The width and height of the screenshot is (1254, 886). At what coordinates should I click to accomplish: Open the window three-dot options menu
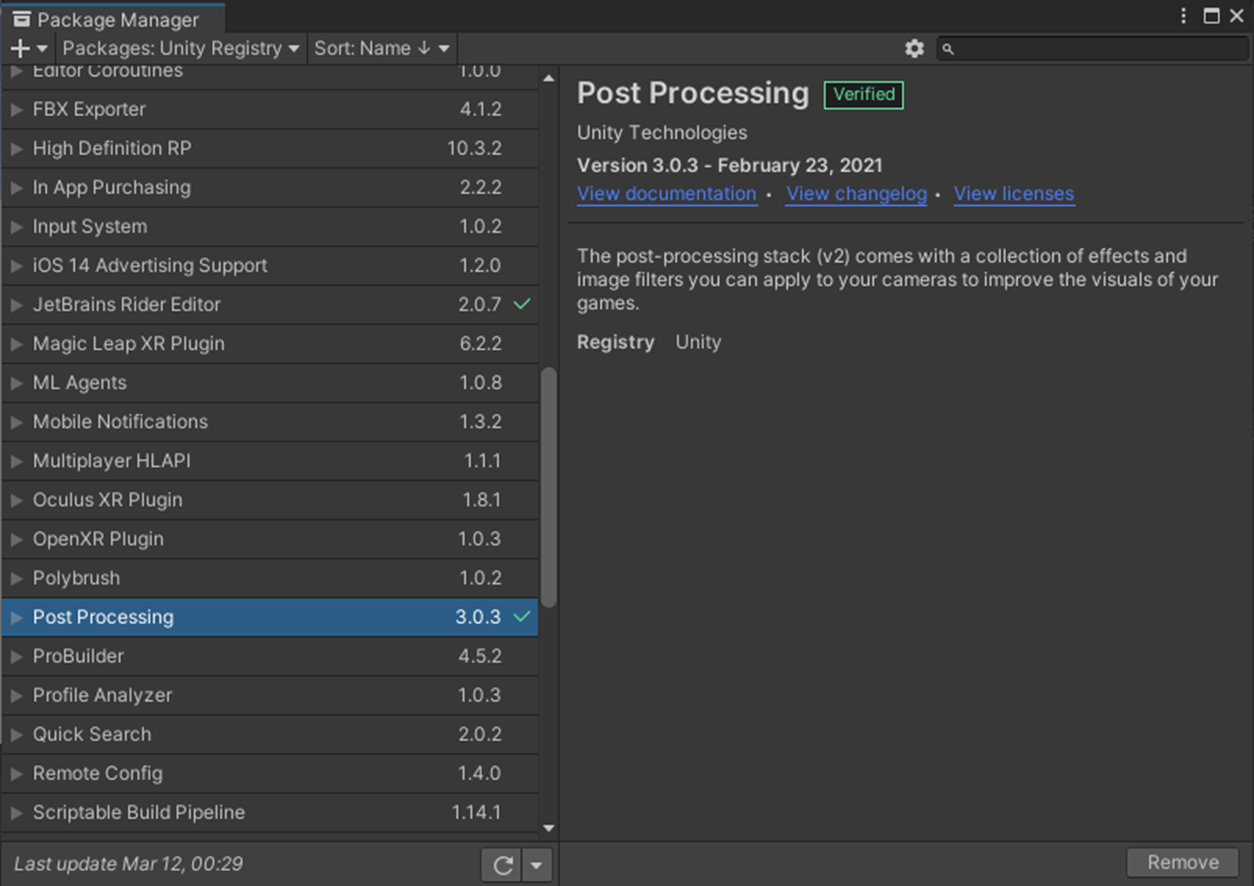click(x=1184, y=16)
